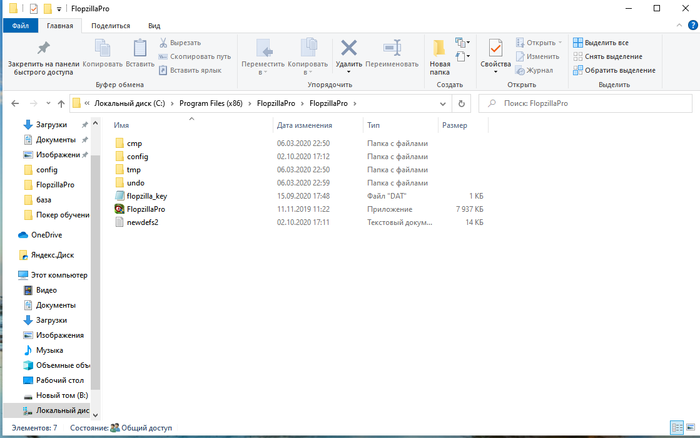This screenshot has height=438, width=700.
Task: Open the Easy access dropdown in Create group
Action: (462, 57)
